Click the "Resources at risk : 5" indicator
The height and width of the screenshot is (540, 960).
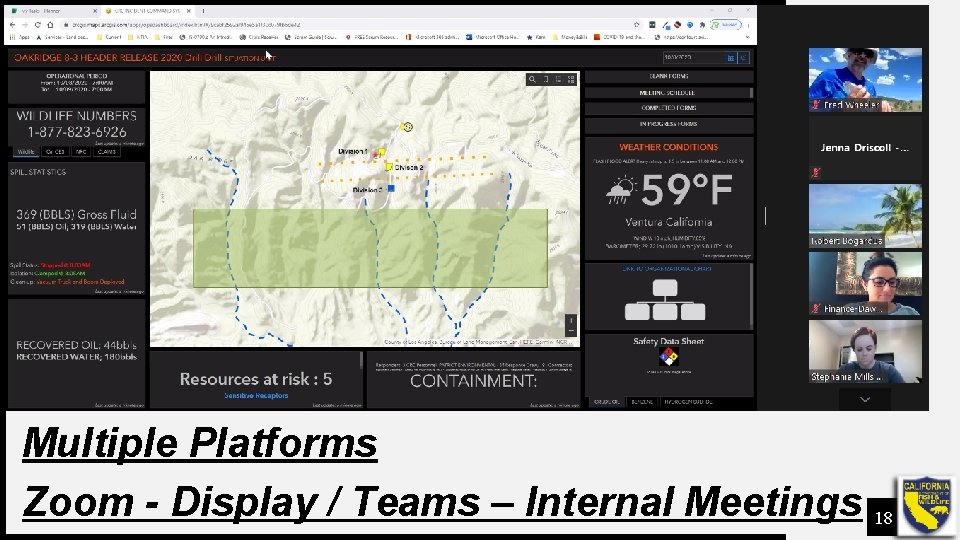click(x=256, y=380)
